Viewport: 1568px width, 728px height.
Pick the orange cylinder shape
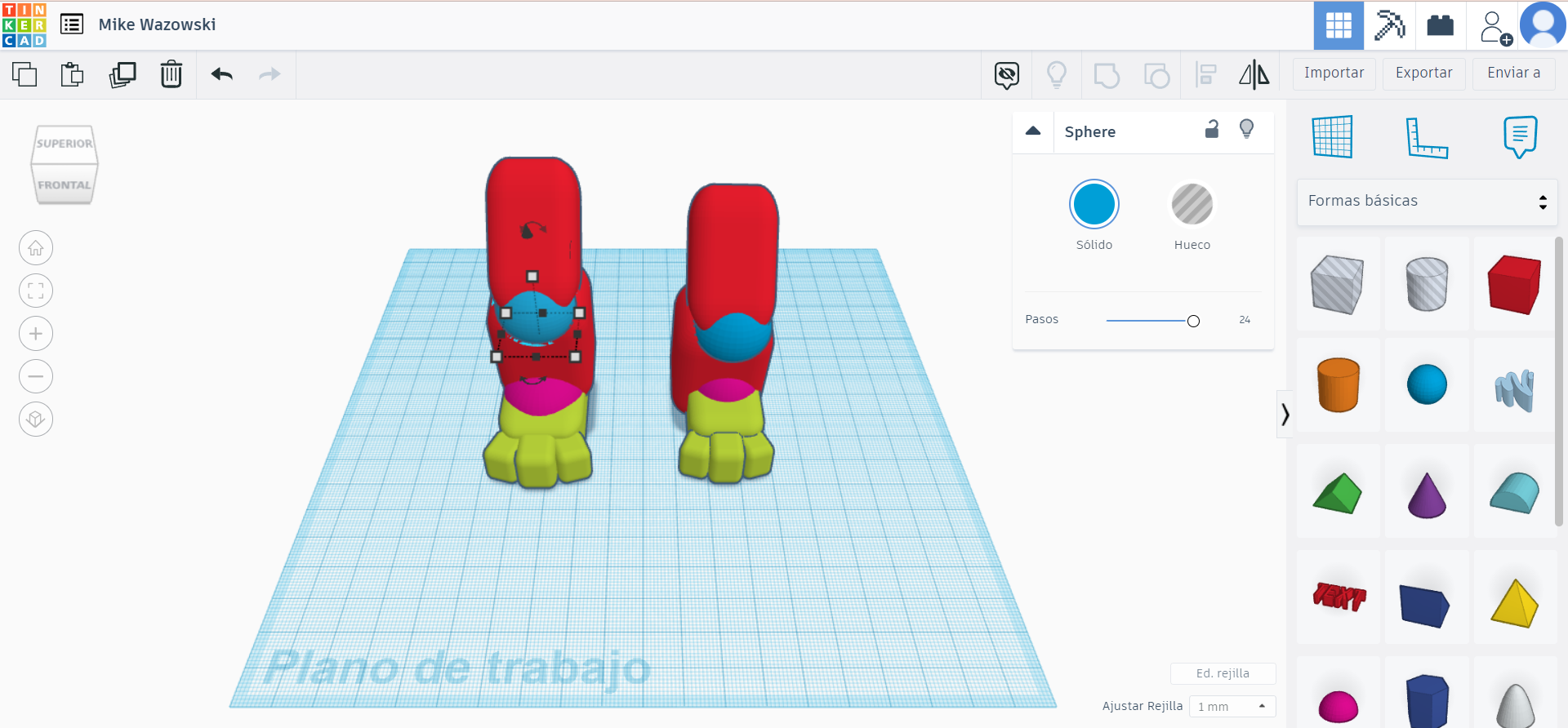1338,384
